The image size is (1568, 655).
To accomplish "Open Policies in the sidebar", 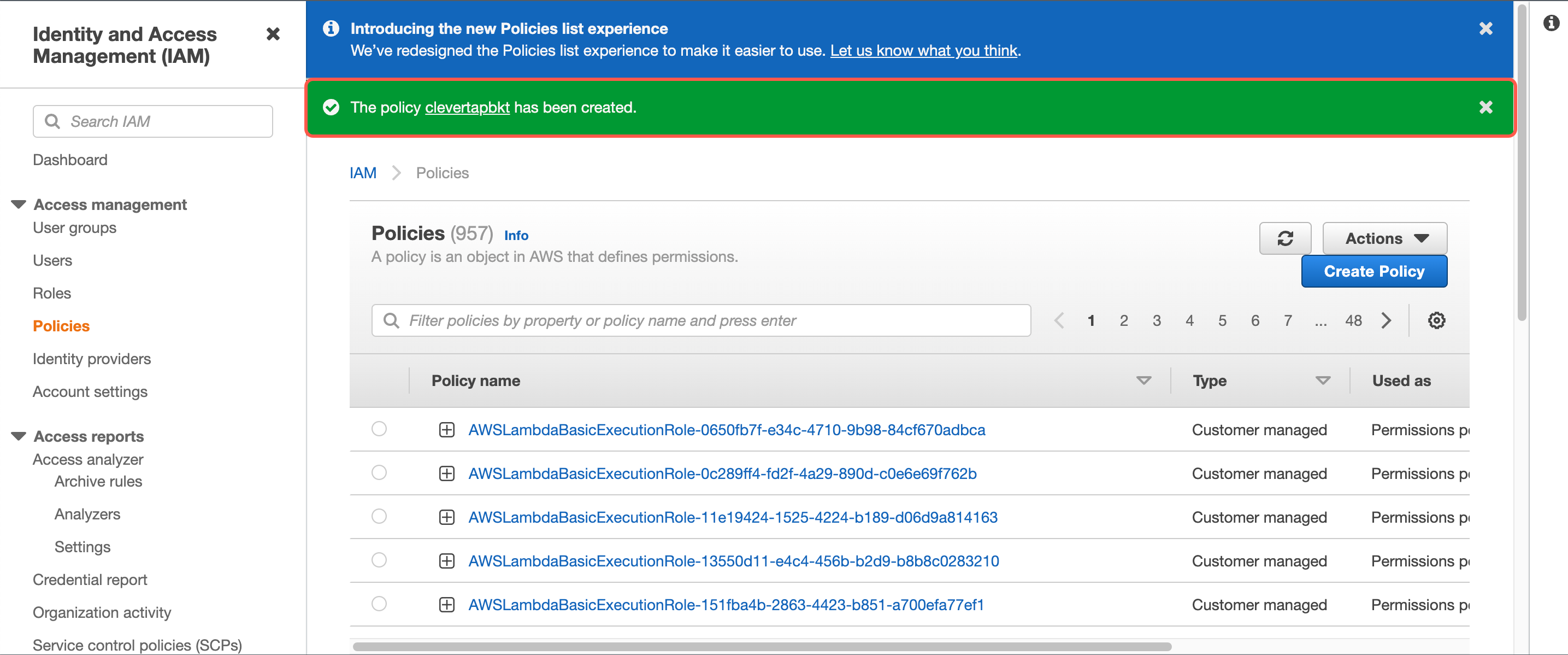I will [x=61, y=326].
